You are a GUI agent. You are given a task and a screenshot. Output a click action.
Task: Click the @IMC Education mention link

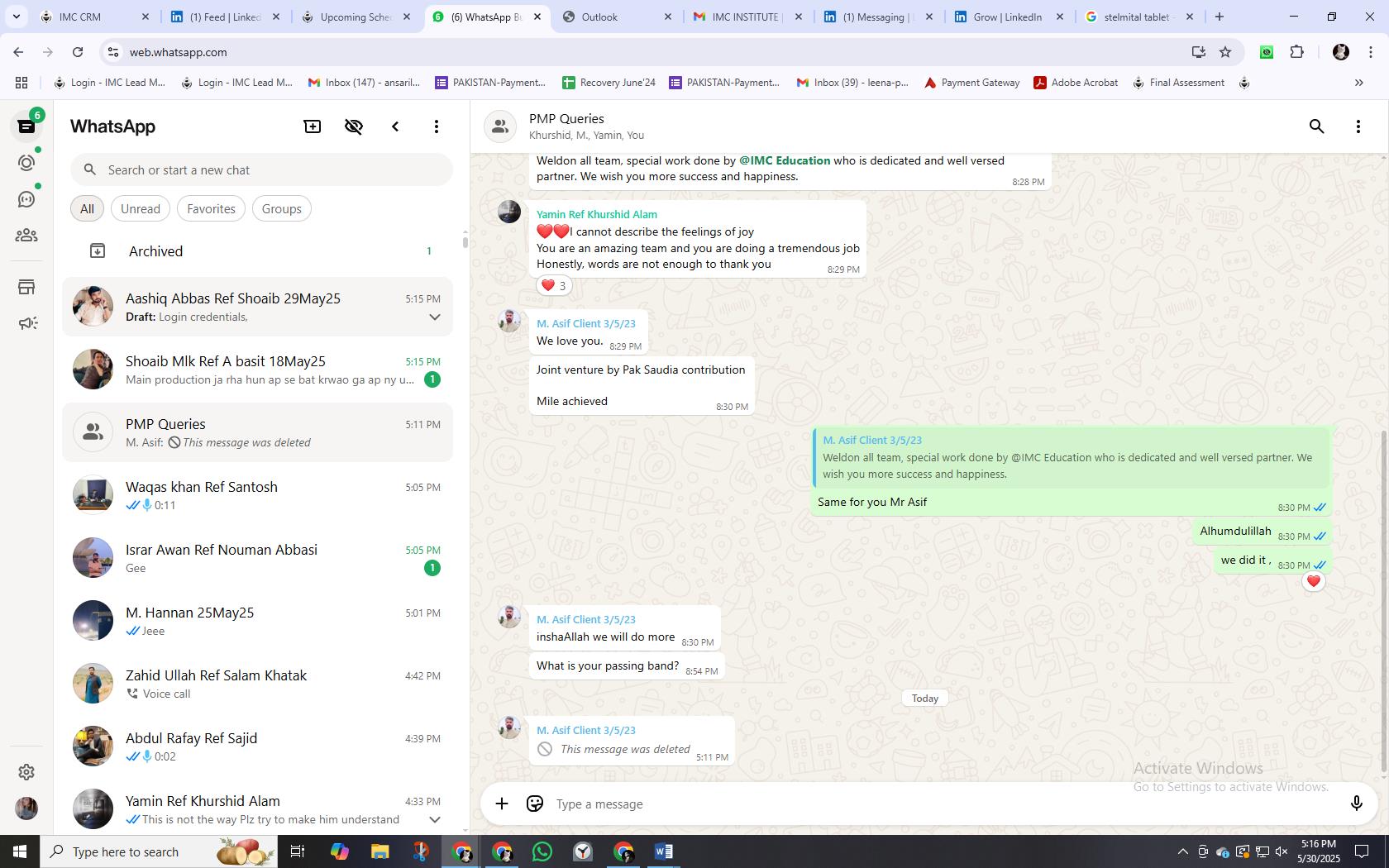click(785, 160)
